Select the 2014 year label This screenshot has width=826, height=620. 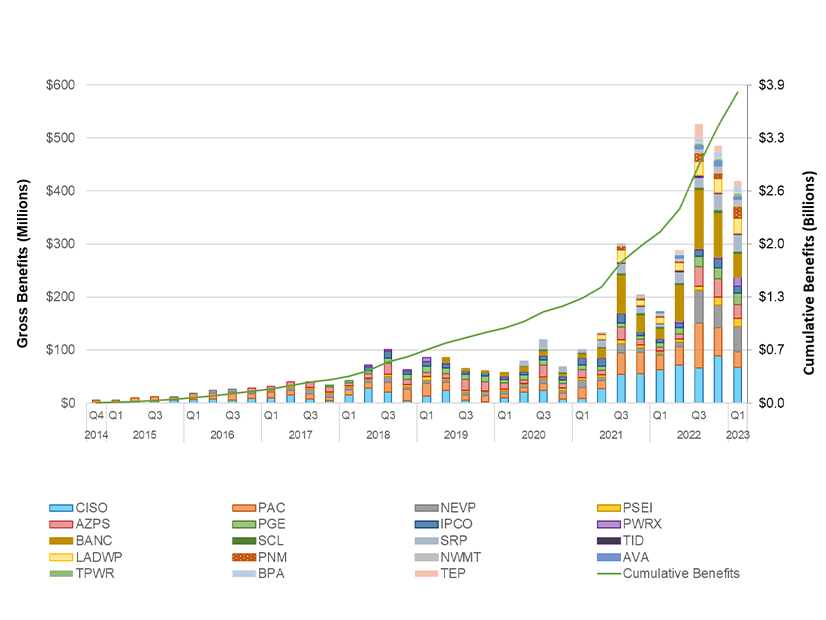[x=96, y=435]
